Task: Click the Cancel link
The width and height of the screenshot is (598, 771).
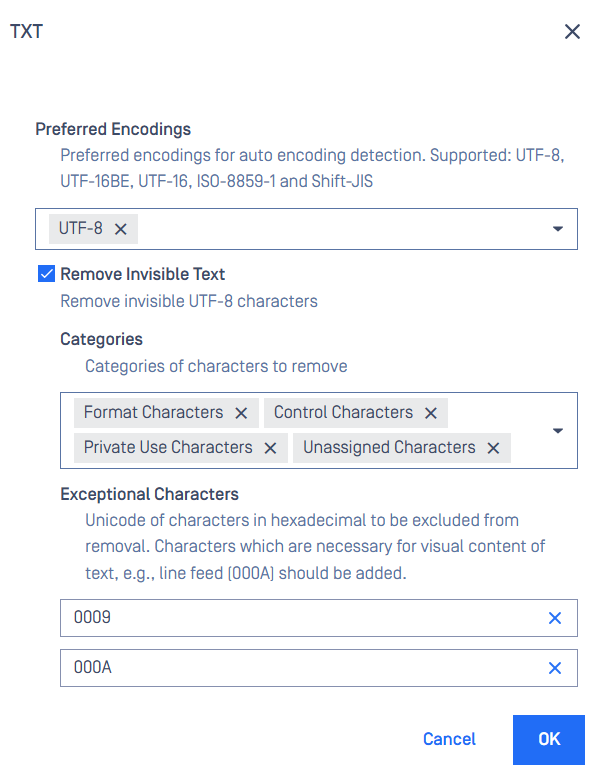Action: [x=449, y=740]
